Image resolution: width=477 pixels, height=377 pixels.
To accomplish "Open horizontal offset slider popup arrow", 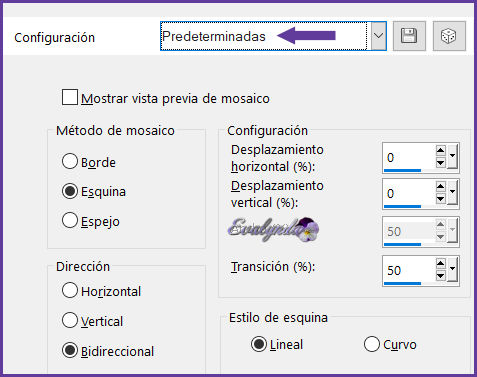I will point(452,156).
